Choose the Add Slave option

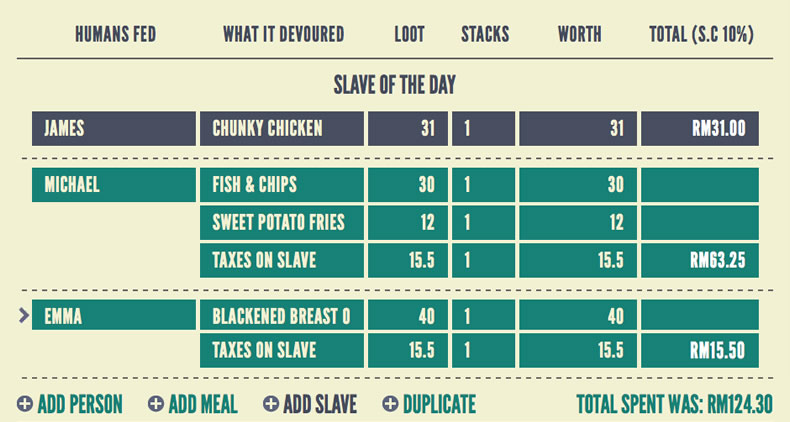310,404
